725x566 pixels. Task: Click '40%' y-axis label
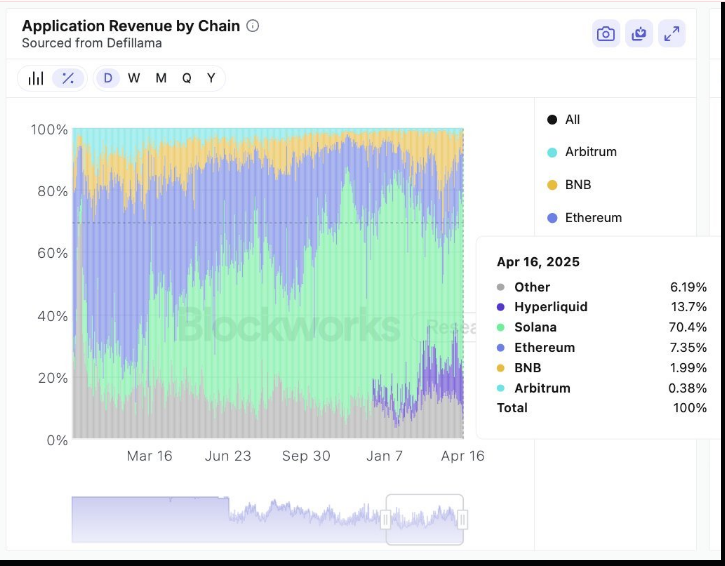click(x=53, y=316)
